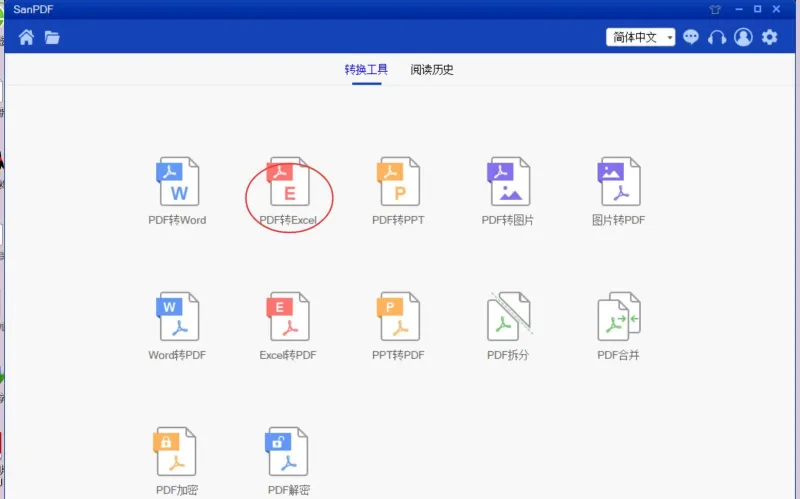The image size is (800, 499).
Task: Click the Excel转PDF label text
Action: 288,355
